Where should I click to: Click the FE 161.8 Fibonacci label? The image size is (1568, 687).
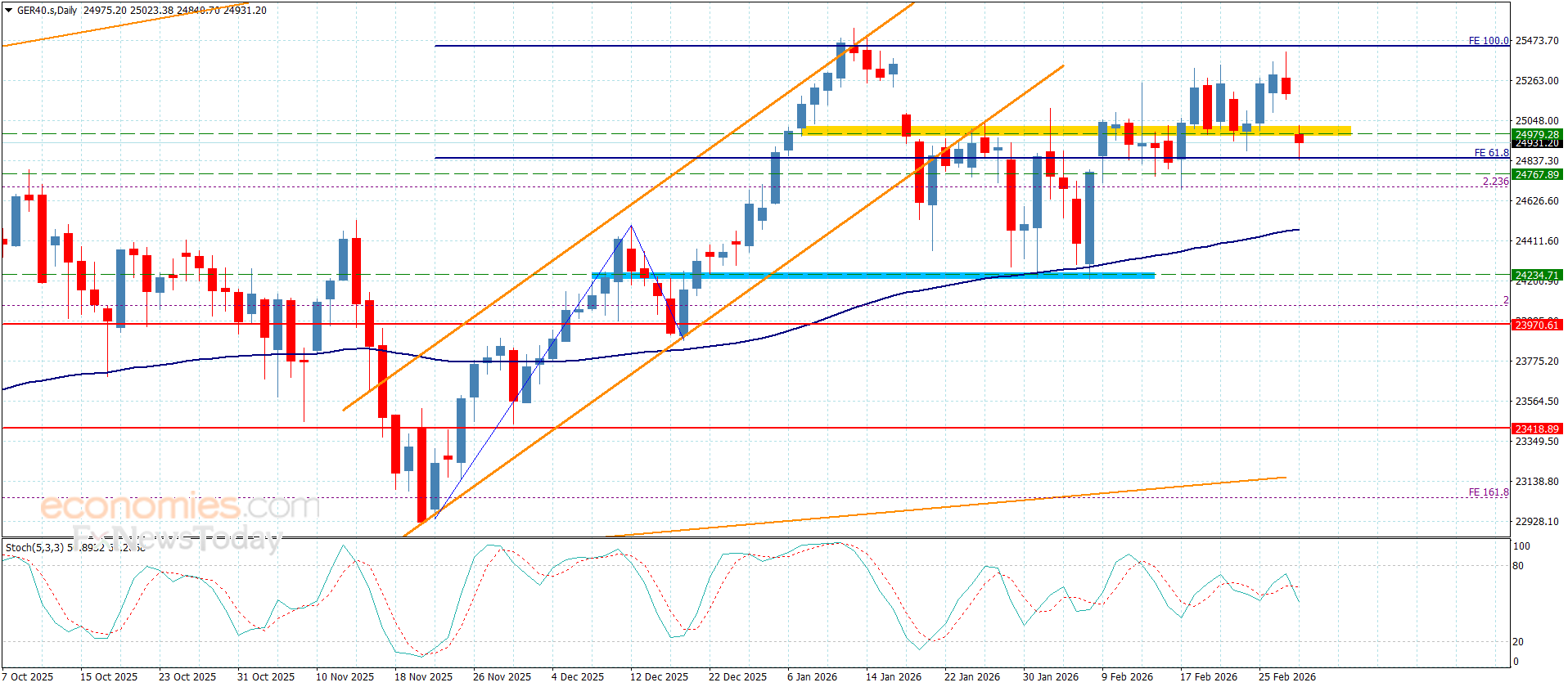pyautogui.click(x=1489, y=492)
